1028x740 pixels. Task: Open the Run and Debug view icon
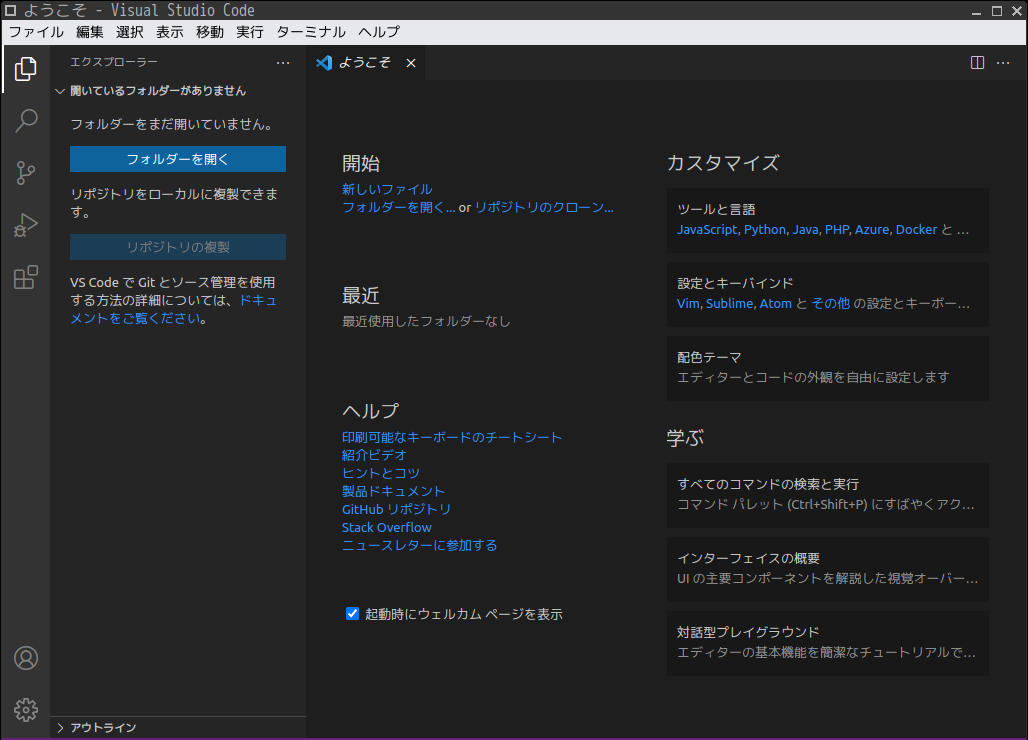click(x=26, y=225)
